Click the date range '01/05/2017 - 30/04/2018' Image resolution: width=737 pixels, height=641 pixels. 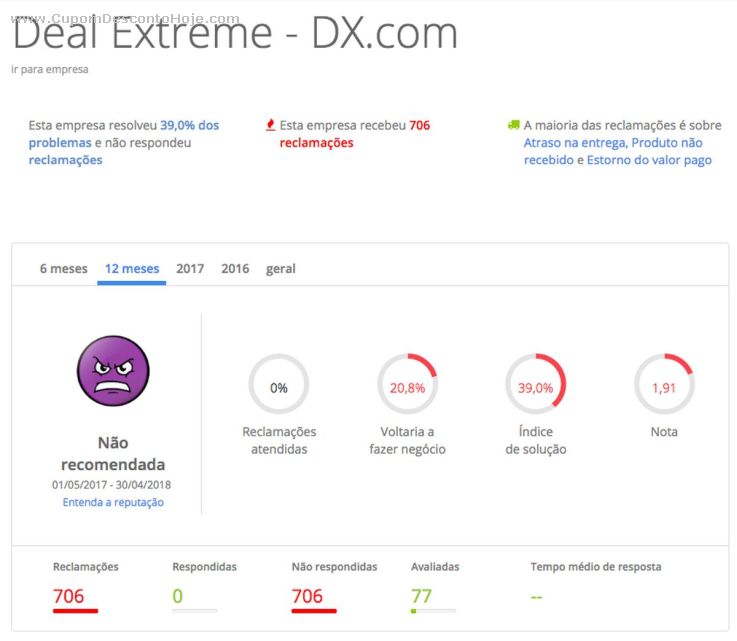coord(111,485)
